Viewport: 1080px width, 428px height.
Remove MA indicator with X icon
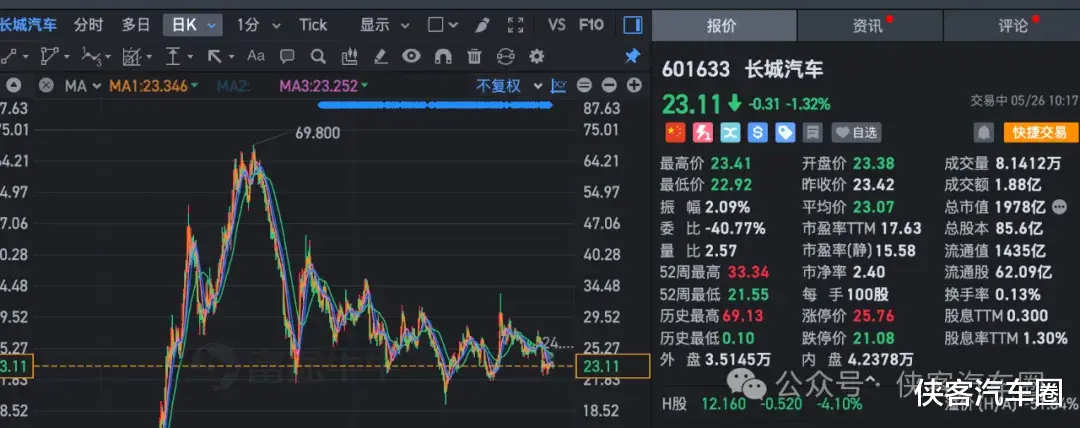pyautogui.click(x=46, y=85)
